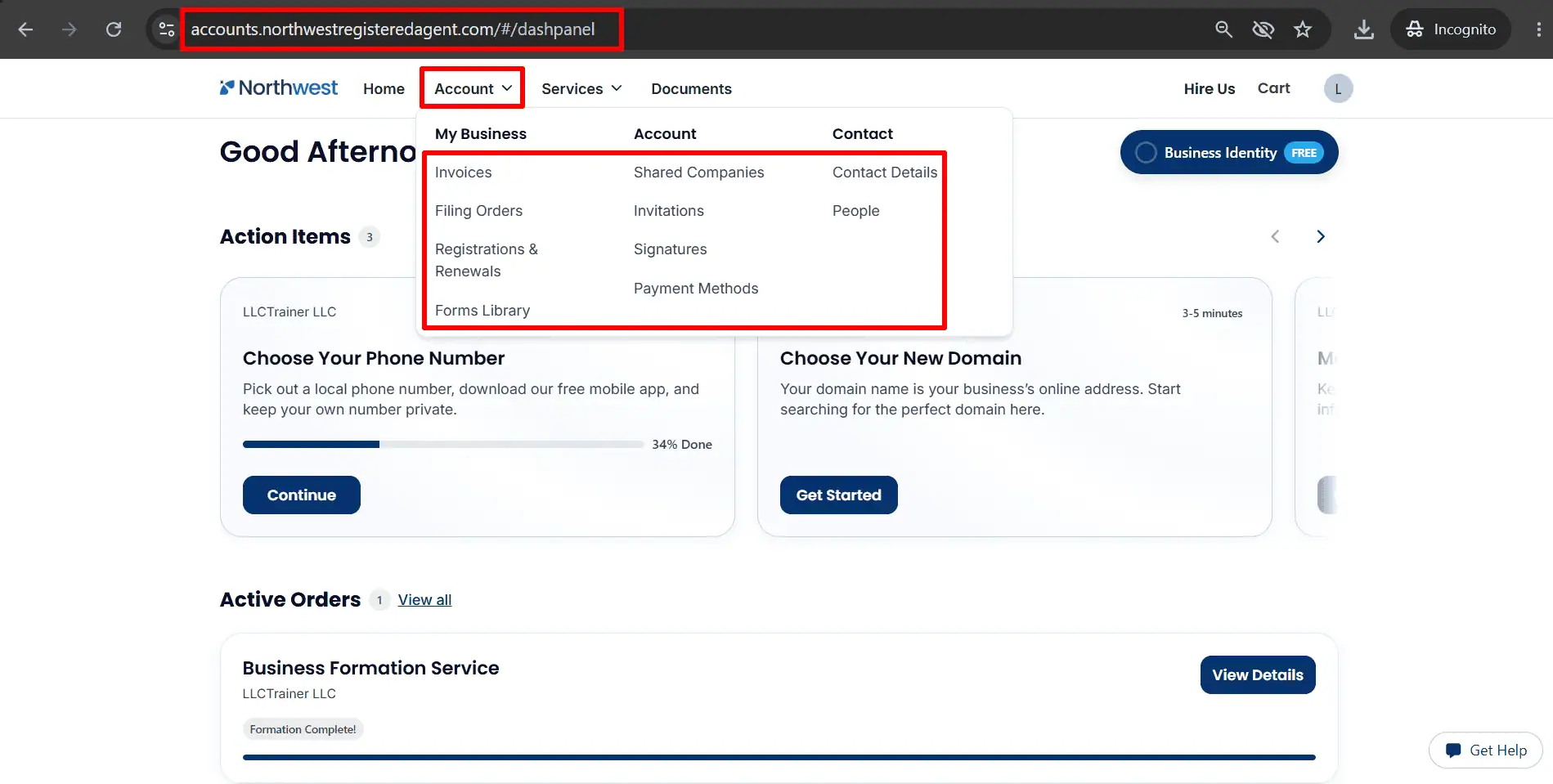
Task: Open Forms Library menu entry
Action: [483, 310]
